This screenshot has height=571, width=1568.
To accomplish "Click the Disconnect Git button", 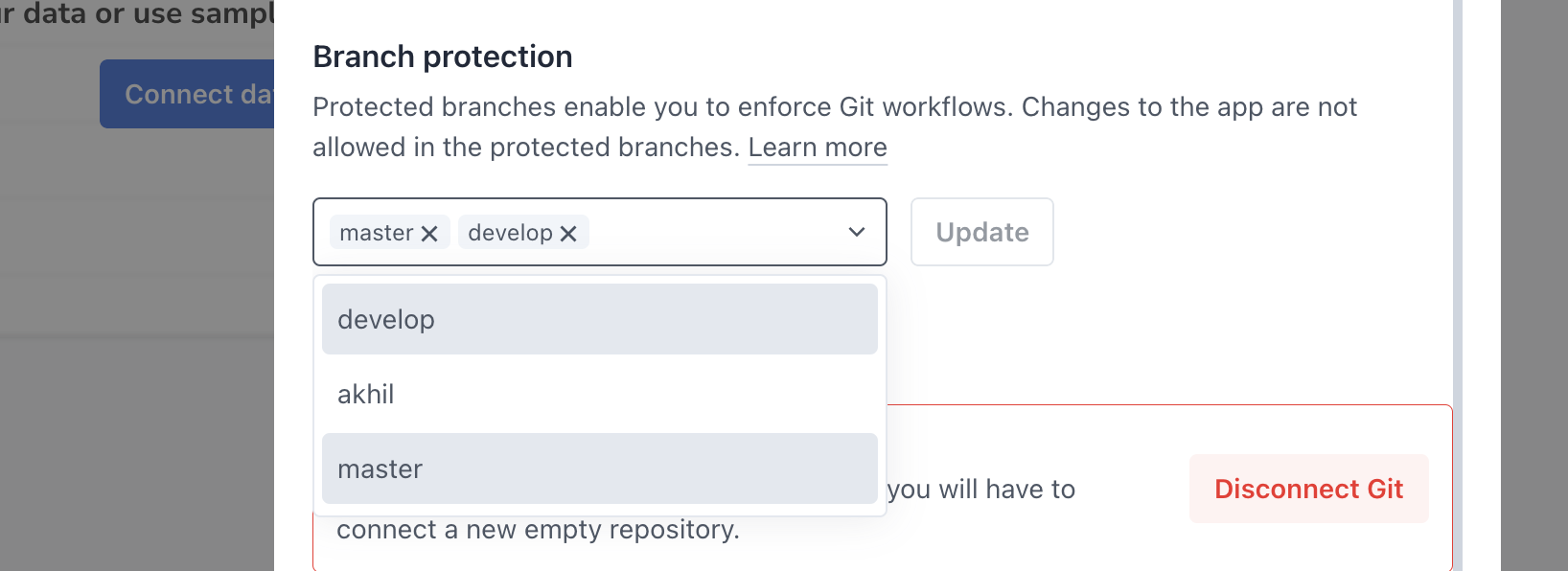I will 1308,489.
